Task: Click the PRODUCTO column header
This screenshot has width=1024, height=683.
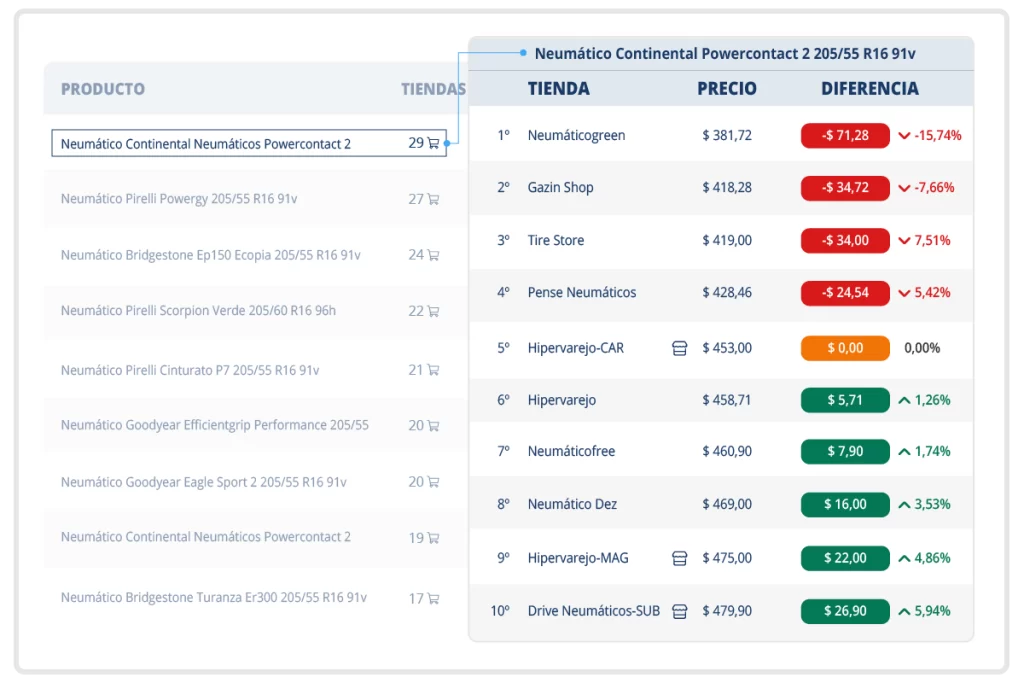Action: point(103,89)
